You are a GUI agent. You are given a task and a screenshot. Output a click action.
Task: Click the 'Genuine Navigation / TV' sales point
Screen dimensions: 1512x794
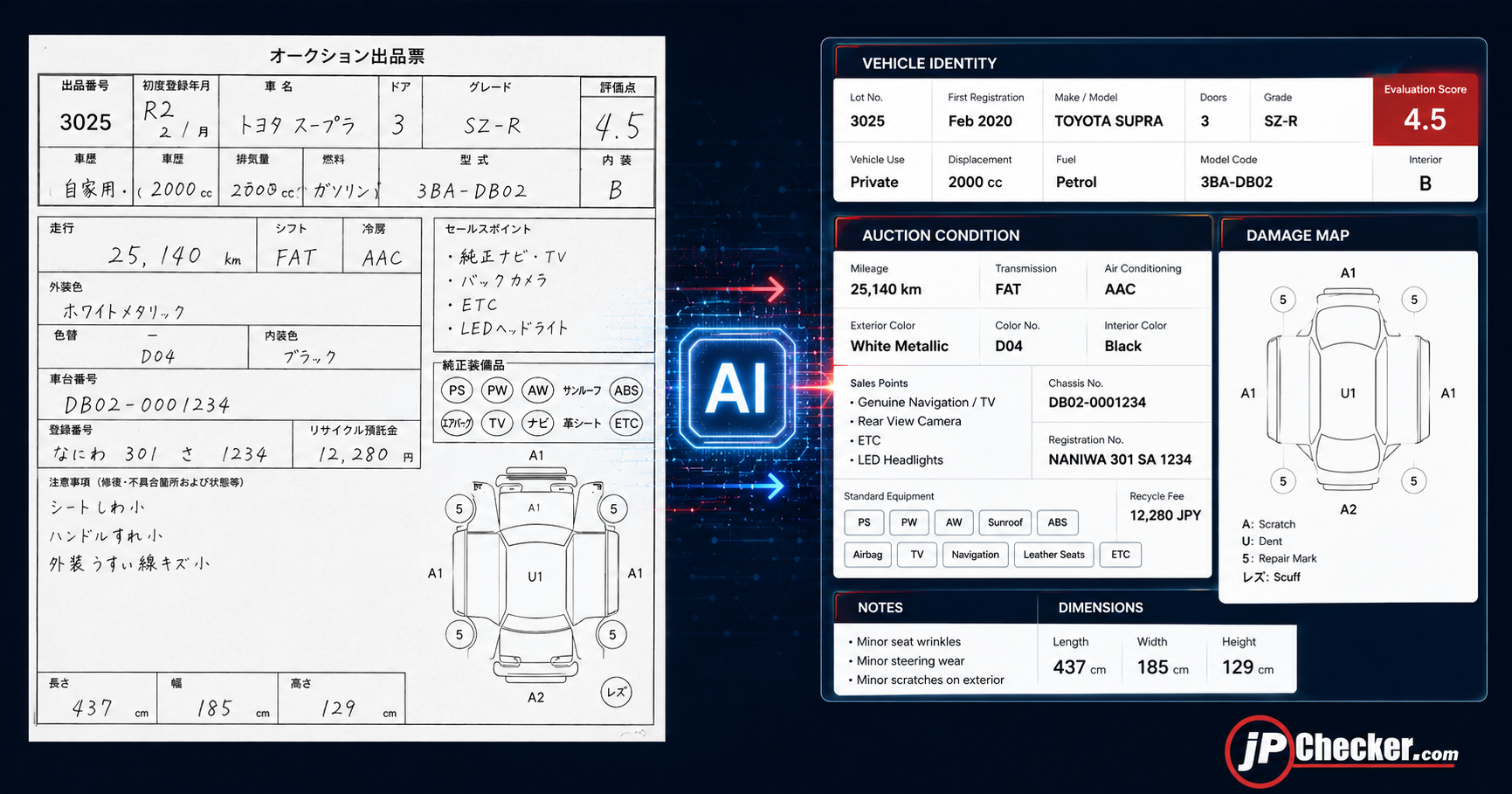click(x=926, y=403)
